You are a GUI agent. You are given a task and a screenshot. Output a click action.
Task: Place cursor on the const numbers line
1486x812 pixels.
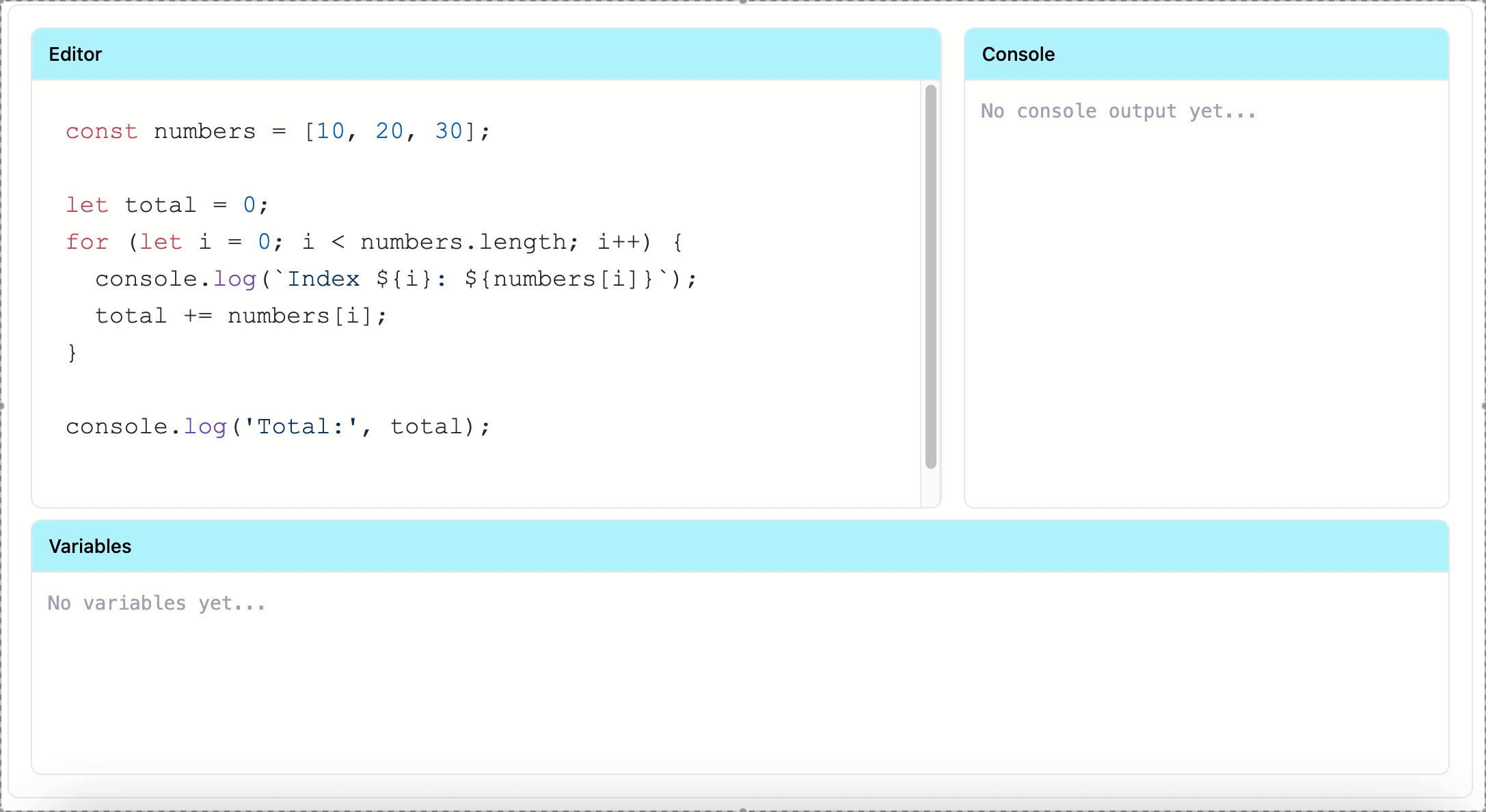205,131
